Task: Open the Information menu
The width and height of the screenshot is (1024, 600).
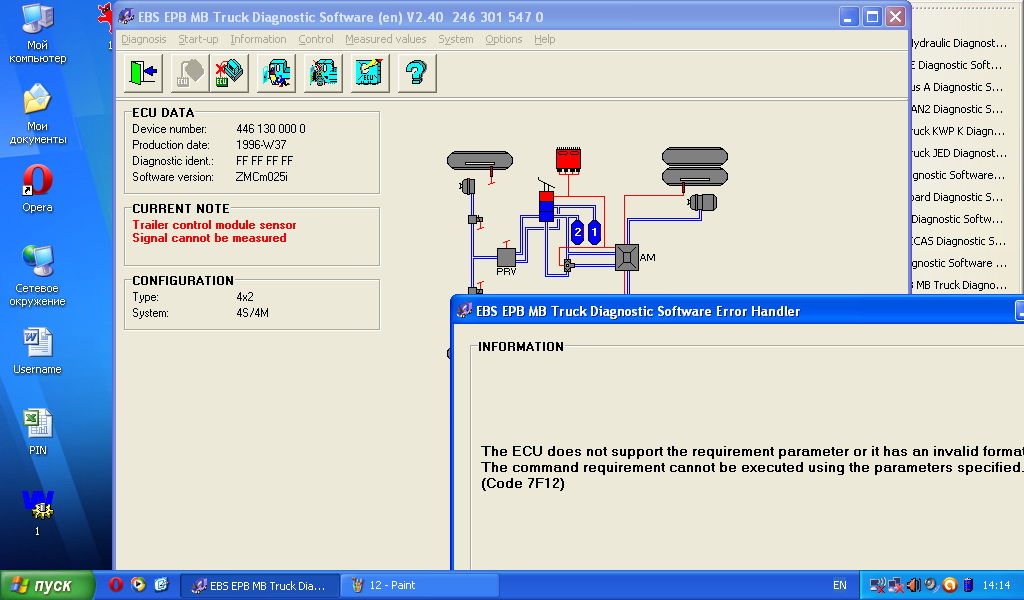Action: (x=258, y=39)
